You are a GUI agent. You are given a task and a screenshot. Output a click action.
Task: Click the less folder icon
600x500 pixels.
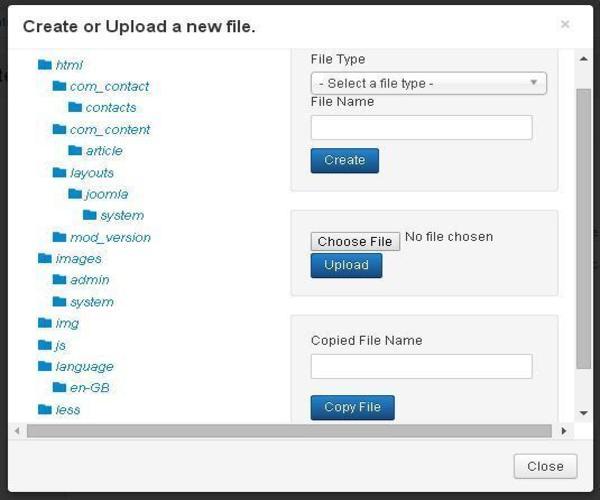pos(44,409)
